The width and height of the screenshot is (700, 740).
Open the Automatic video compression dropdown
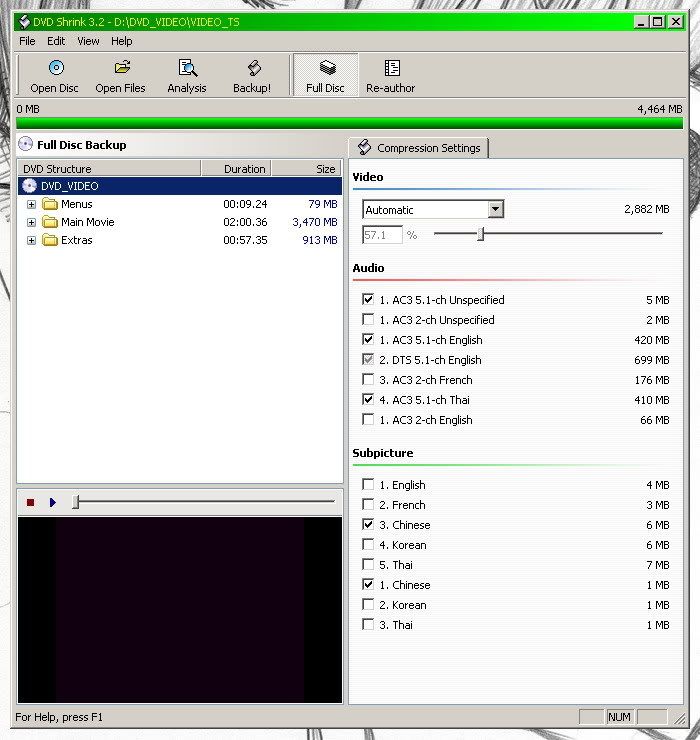click(x=495, y=209)
